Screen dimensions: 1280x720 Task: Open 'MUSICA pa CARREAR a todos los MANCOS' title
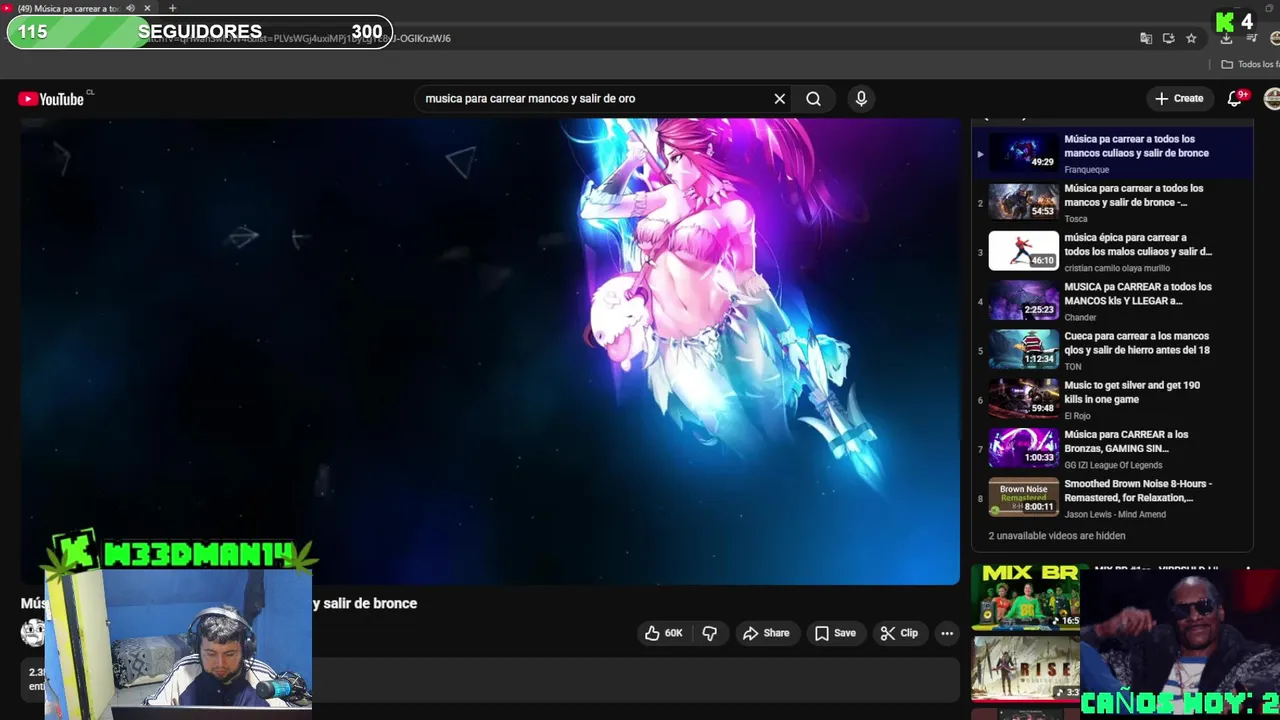(1138, 293)
